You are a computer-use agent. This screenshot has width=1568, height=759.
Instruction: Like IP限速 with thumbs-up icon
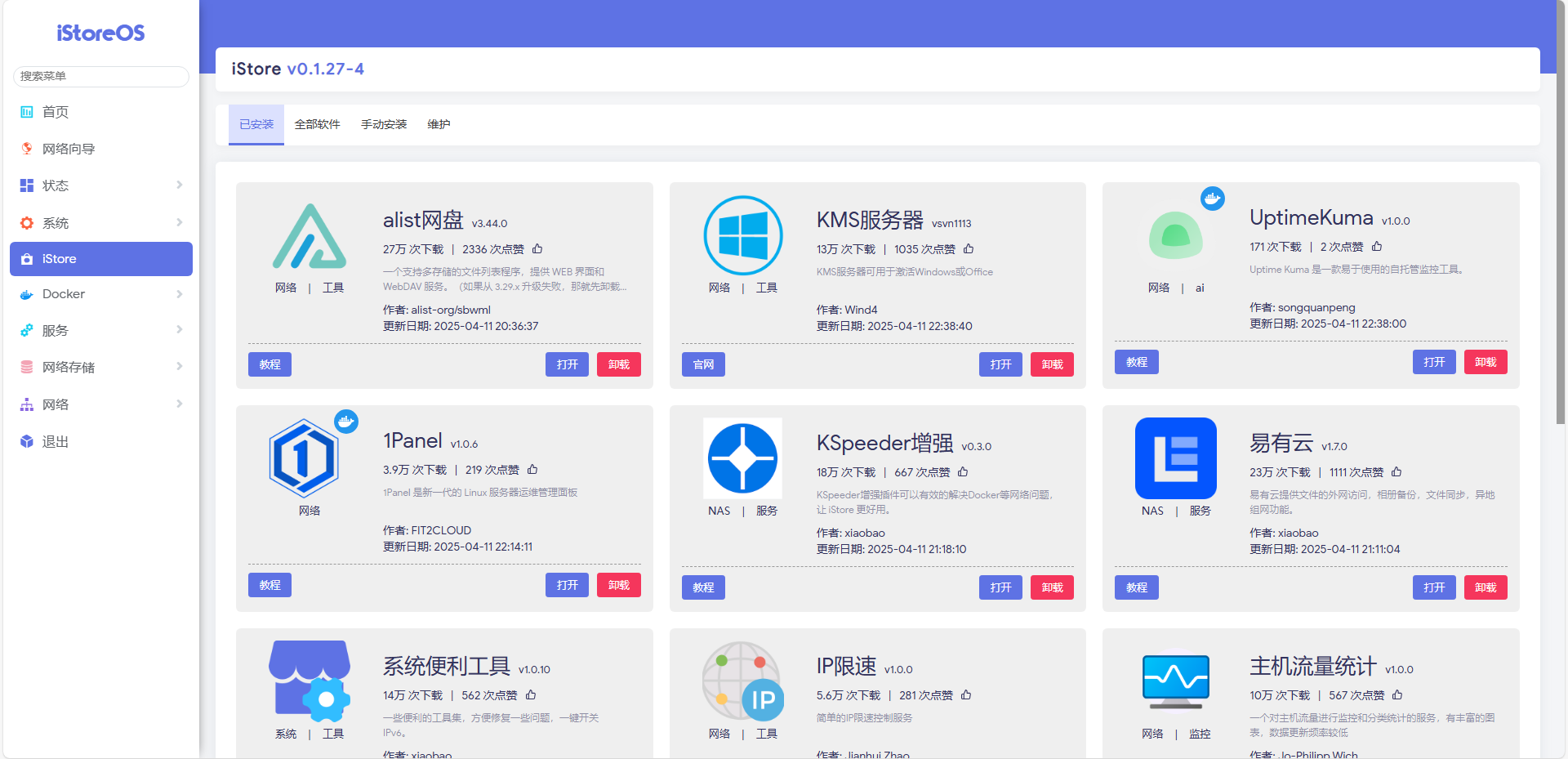point(966,695)
